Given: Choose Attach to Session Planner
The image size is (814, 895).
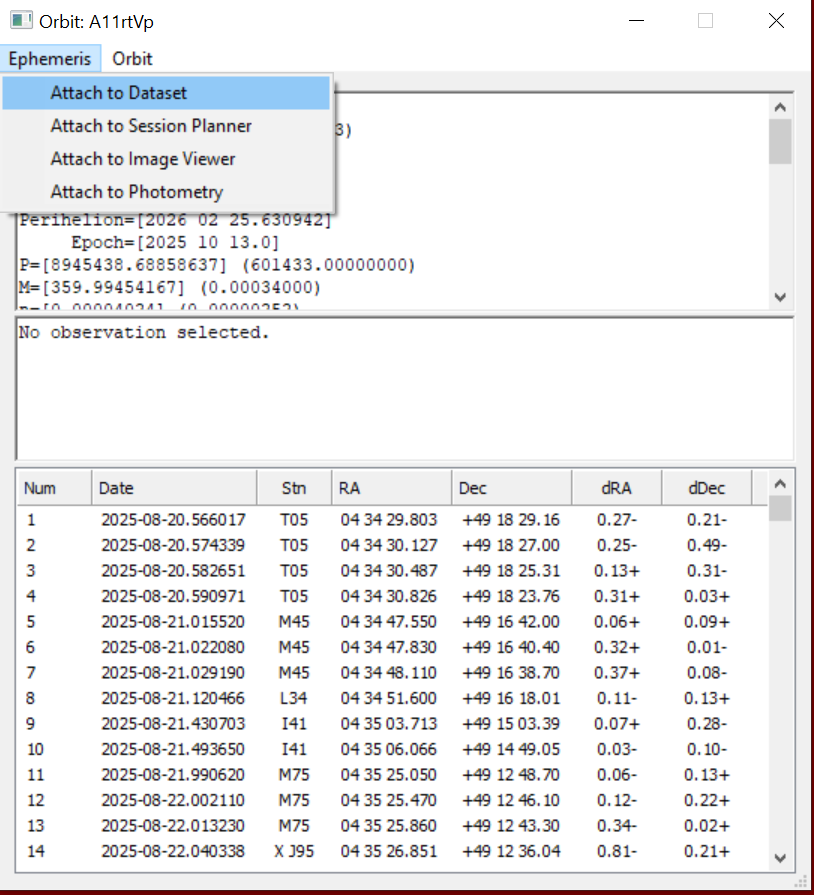Looking at the screenshot, I should pos(151,126).
